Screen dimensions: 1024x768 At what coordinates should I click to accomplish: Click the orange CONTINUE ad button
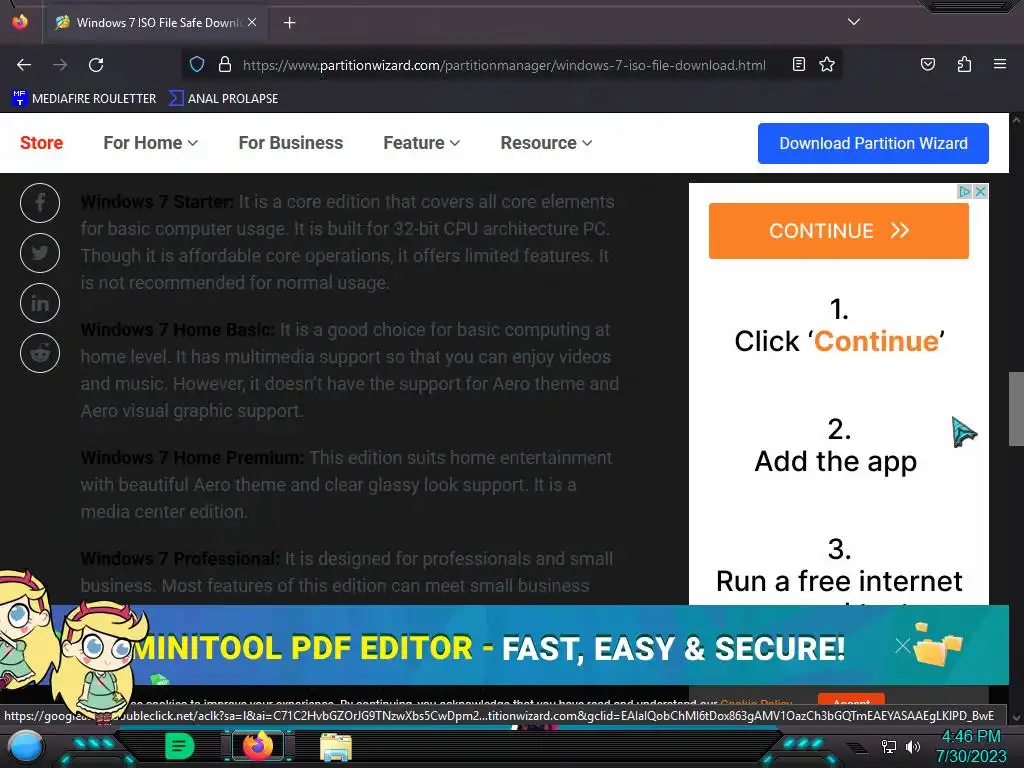[839, 231]
